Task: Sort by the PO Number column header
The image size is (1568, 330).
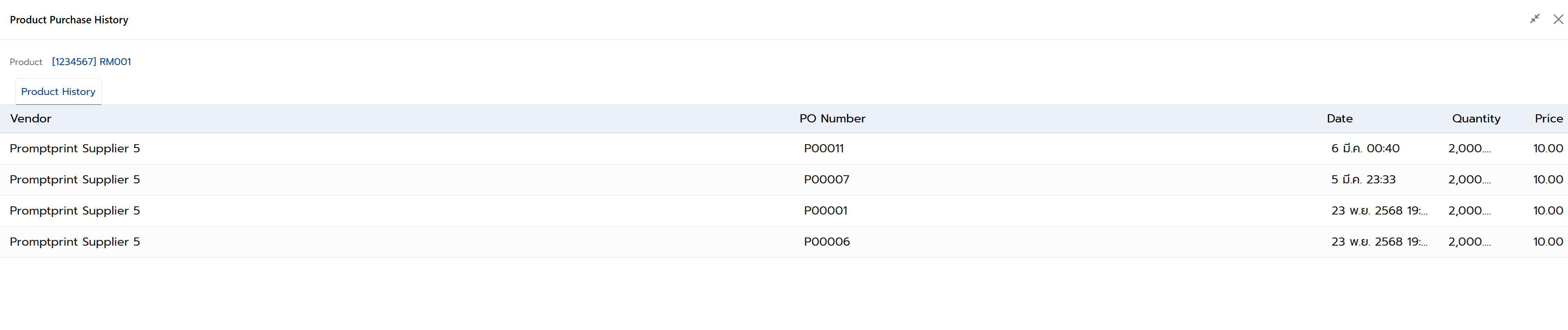Action: click(x=832, y=118)
